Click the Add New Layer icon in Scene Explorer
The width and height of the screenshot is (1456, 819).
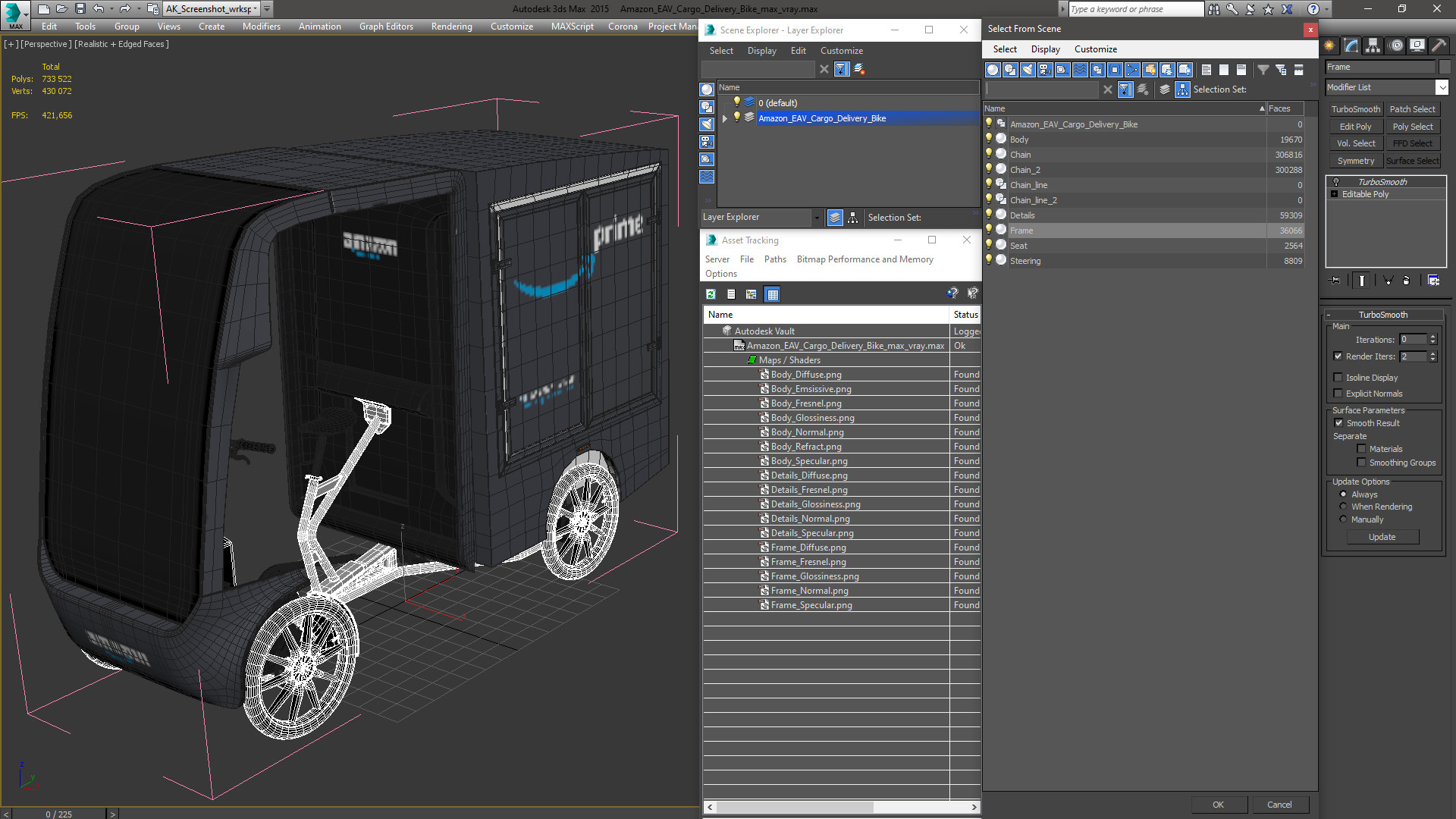pos(859,69)
